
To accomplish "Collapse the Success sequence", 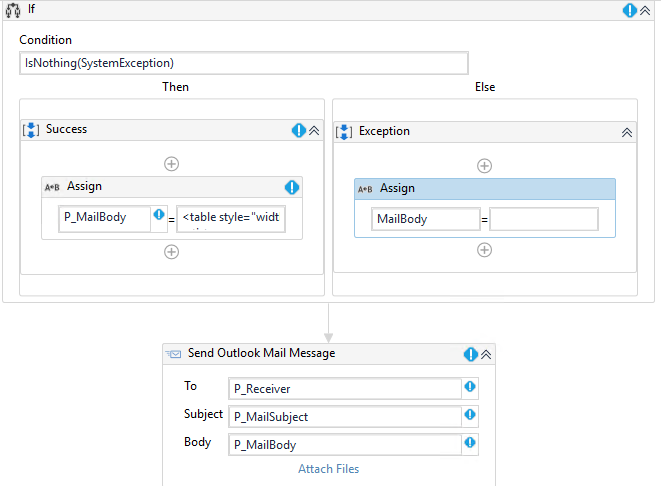I will tap(313, 130).
